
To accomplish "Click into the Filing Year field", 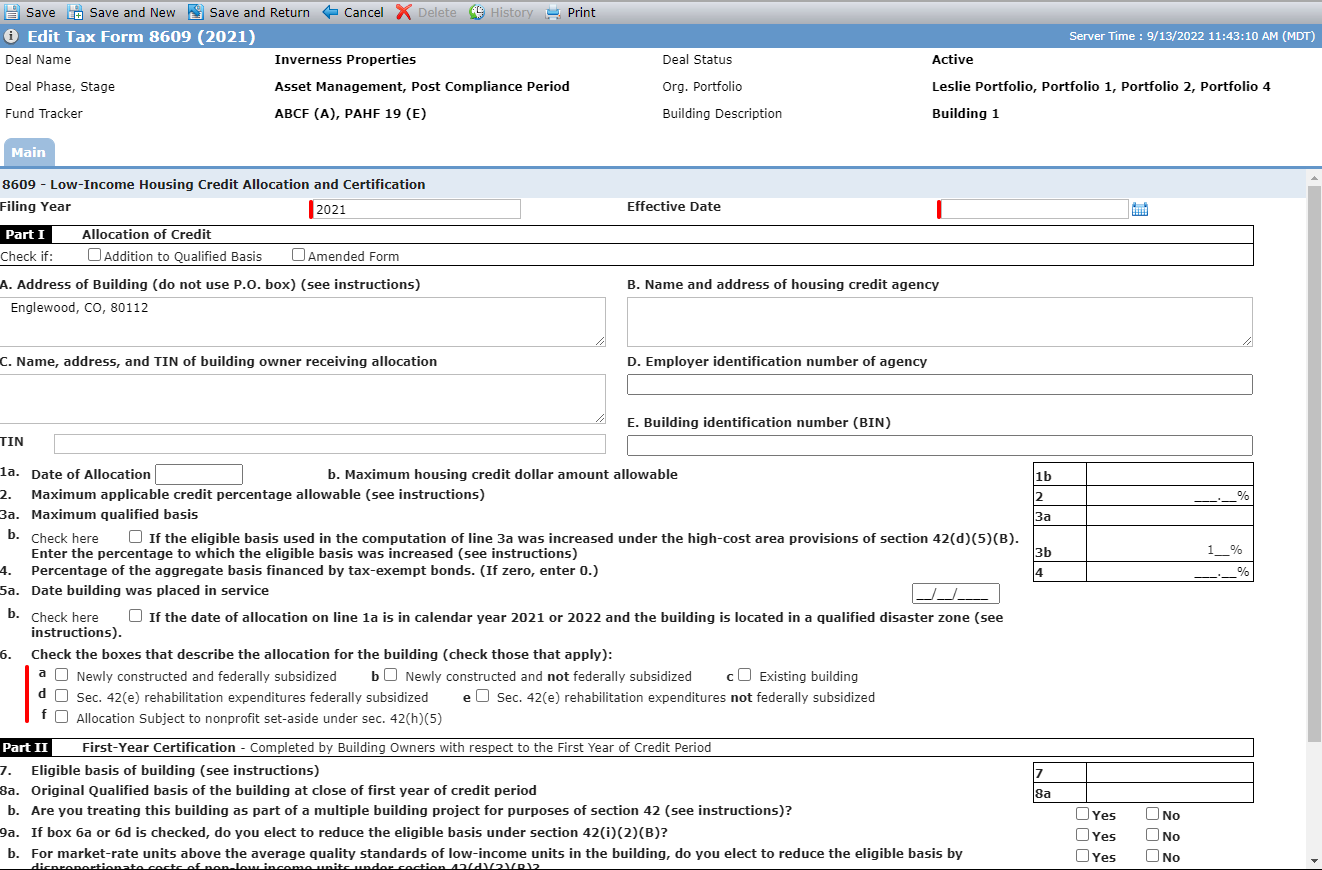I will tap(416, 209).
